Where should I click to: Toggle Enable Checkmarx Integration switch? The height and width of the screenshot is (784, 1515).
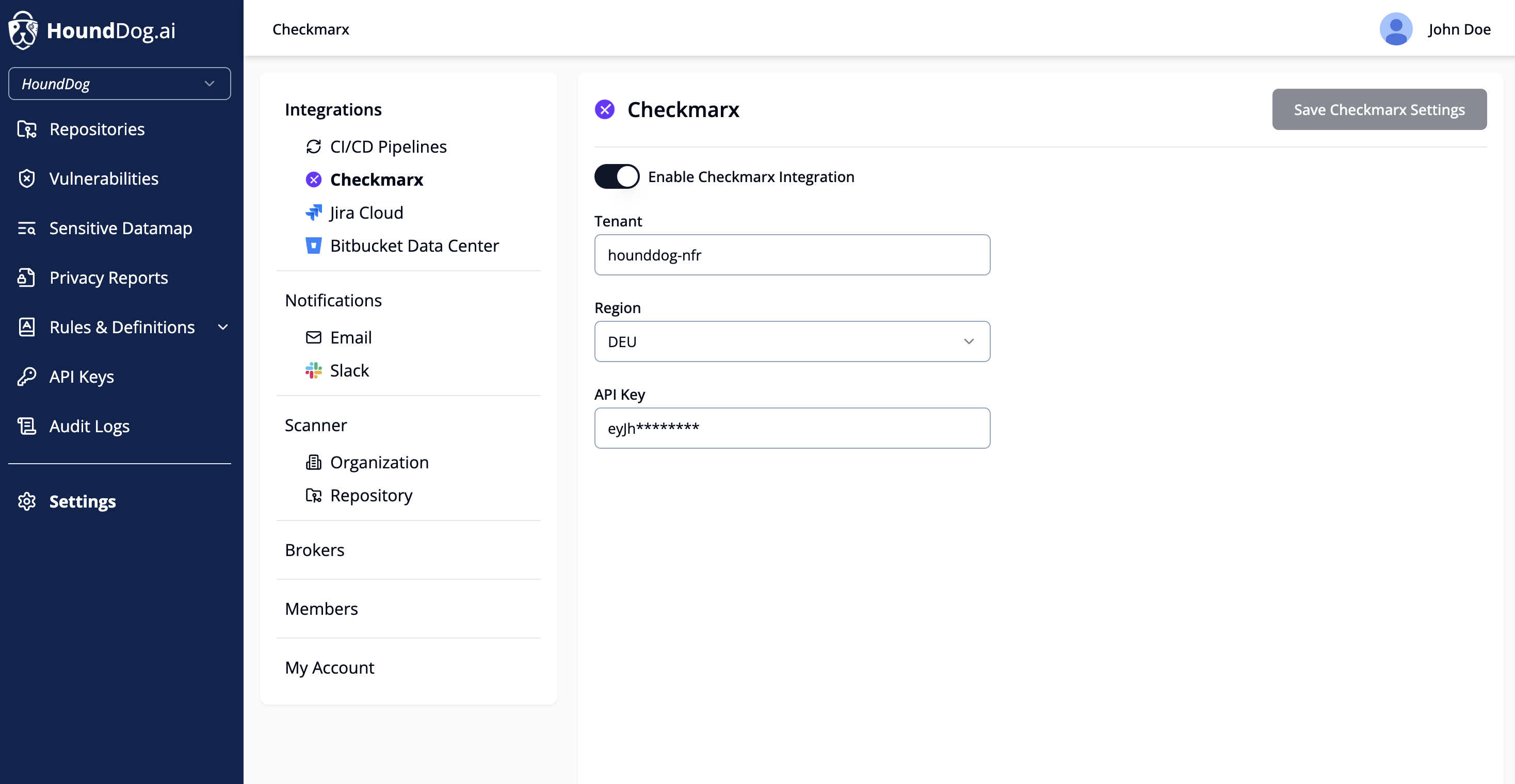[x=616, y=176]
